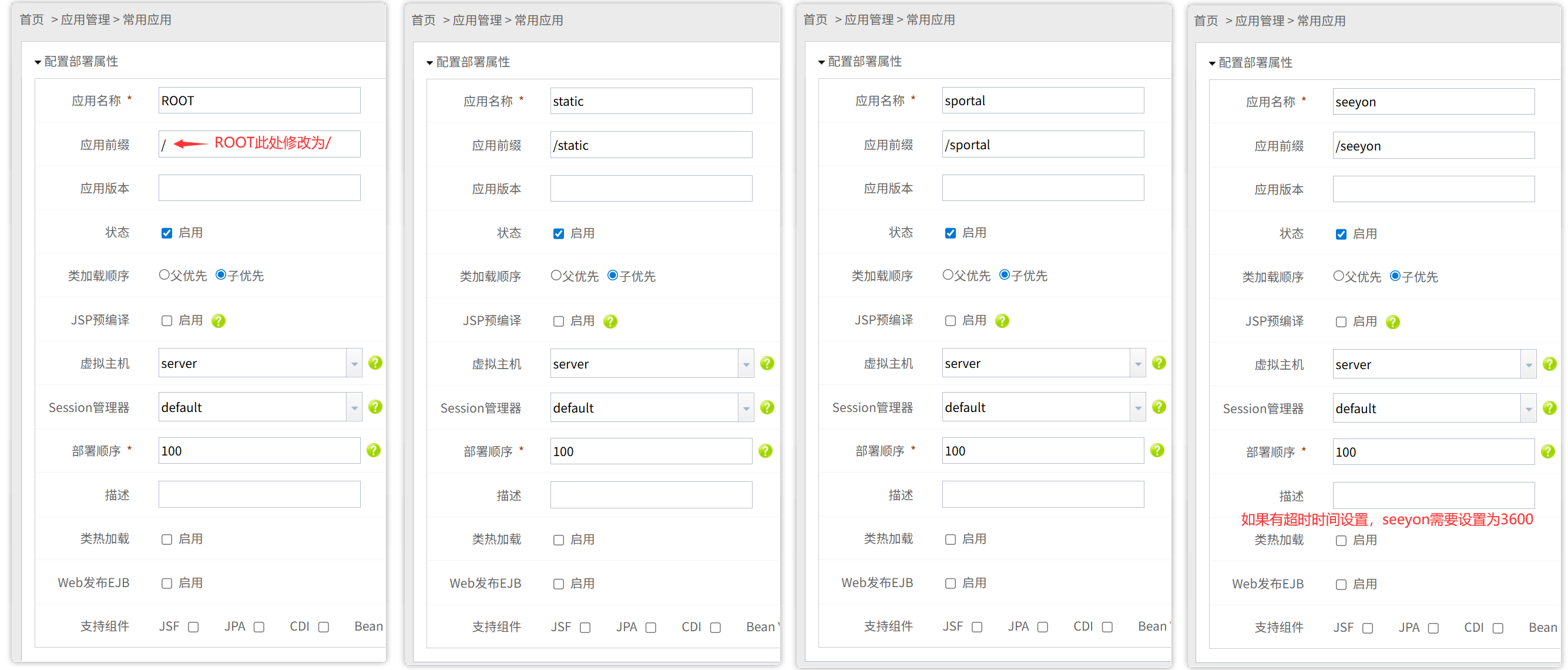The image size is (1568, 670).
Task: Open 应用管理 breadcrumb in ROOT panel
Action: pos(86,20)
